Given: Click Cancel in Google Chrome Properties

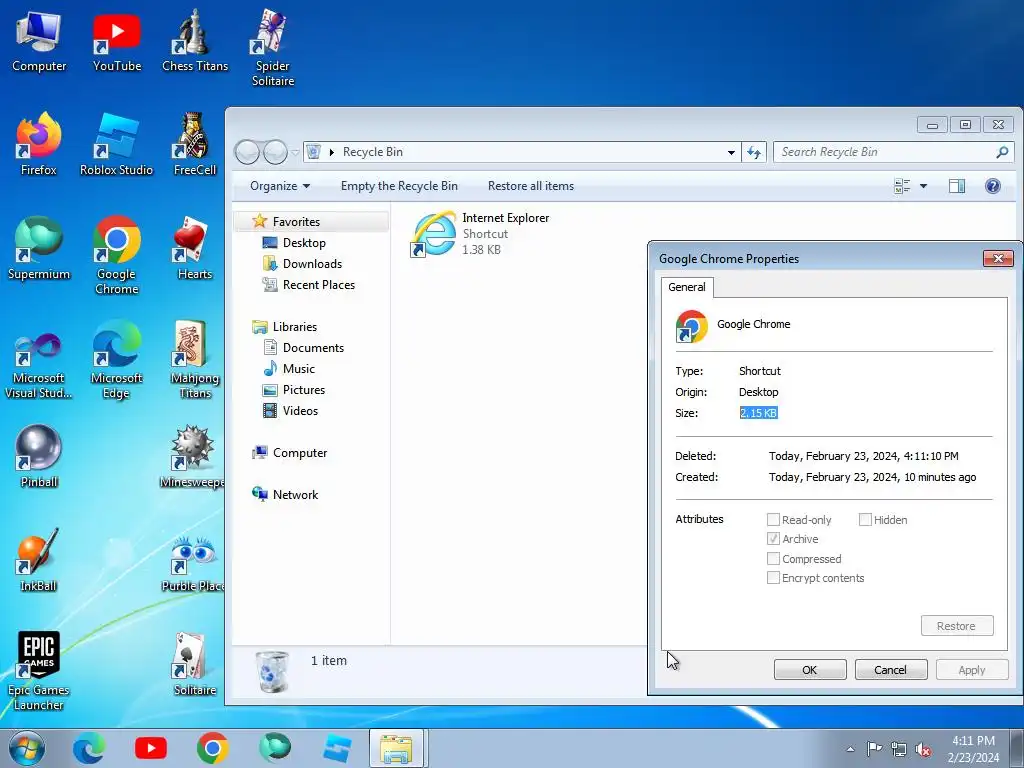Looking at the screenshot, I should (x=891, y=670).
